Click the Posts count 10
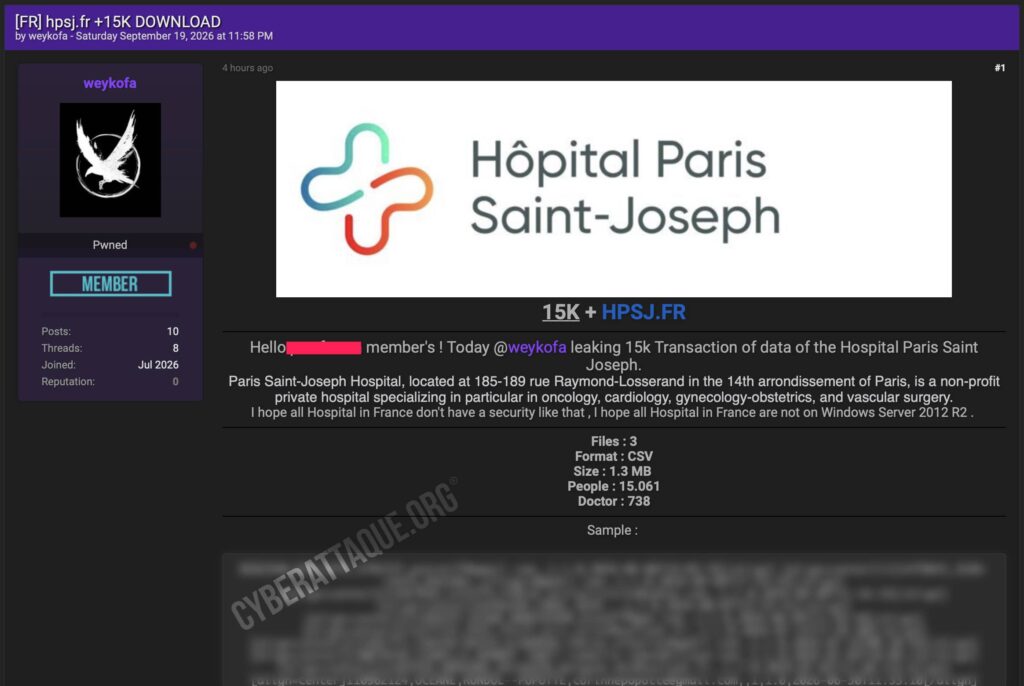Screen dimensions: 1024x686 tap(172, 331)
